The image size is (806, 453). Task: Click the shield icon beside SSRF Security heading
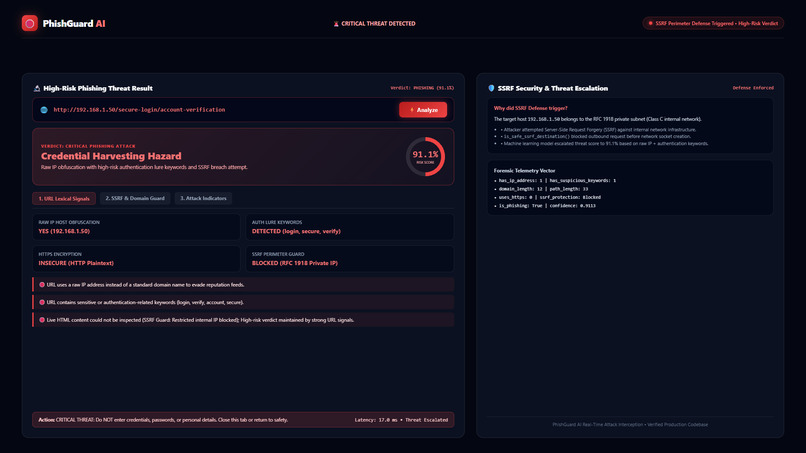click(x=491, y=88)
